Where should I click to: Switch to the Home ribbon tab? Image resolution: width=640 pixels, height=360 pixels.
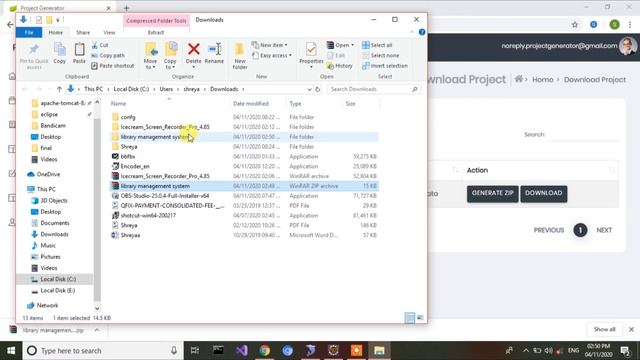56,32
